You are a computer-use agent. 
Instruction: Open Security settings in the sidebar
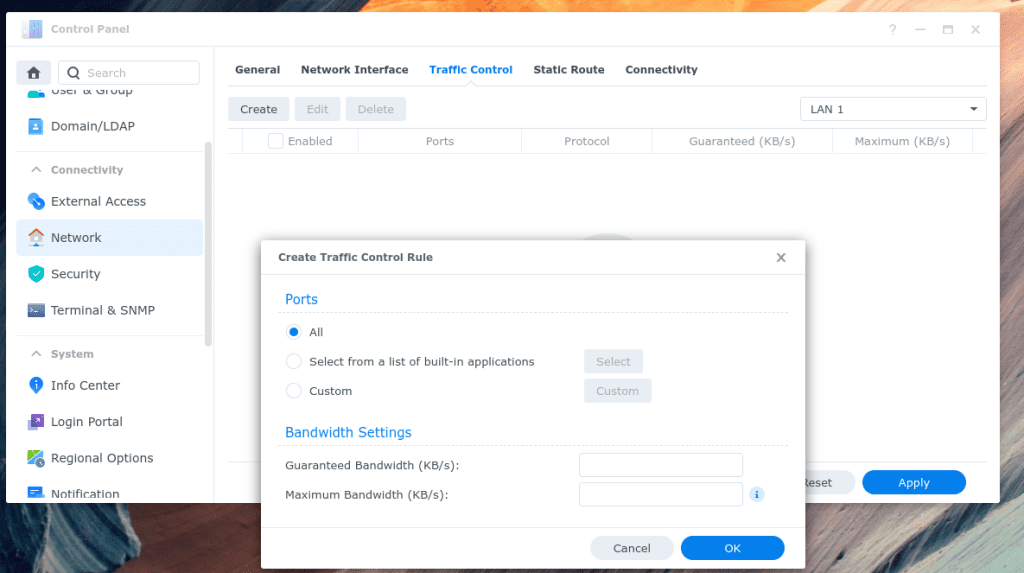pyautogui.click(x=110, y=274)
